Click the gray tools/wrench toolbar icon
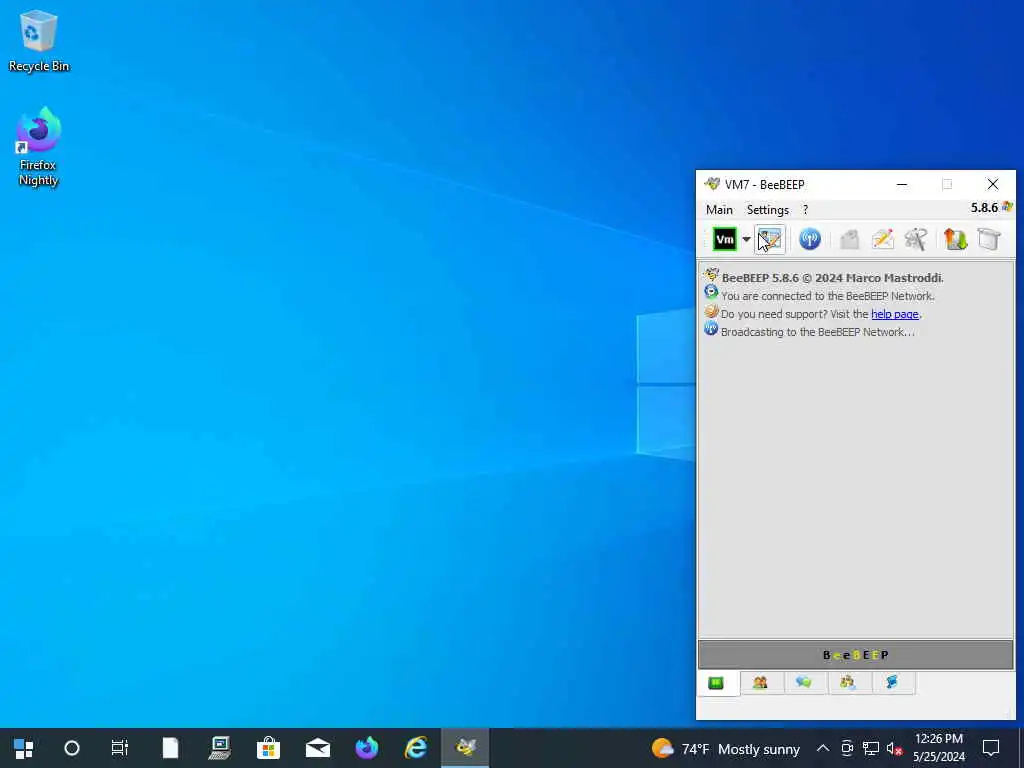 pos(916,239)
